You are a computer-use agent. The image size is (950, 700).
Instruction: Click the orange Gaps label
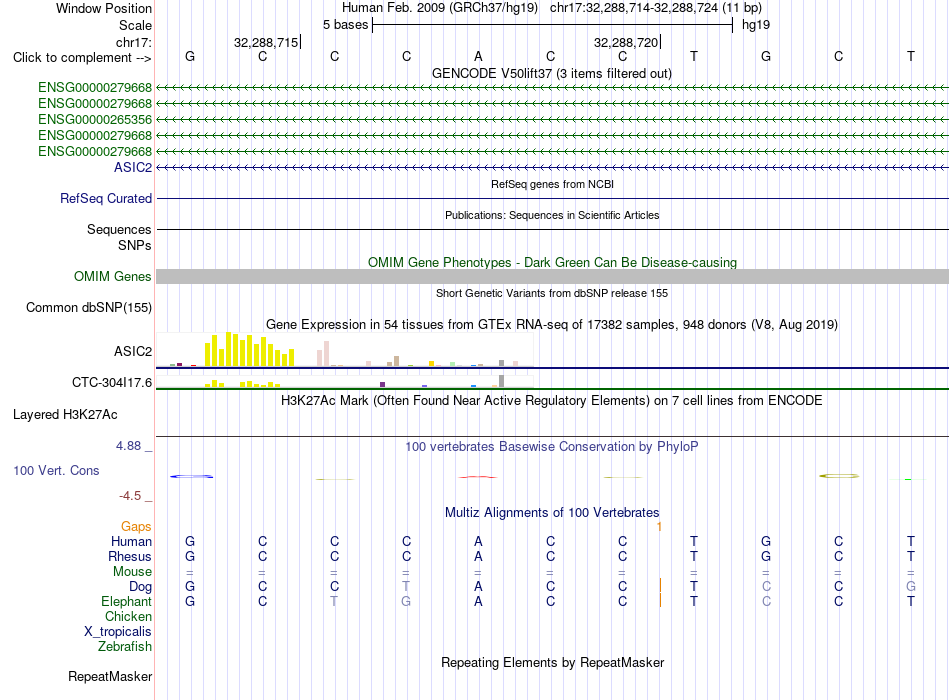(x=136, y=527)
